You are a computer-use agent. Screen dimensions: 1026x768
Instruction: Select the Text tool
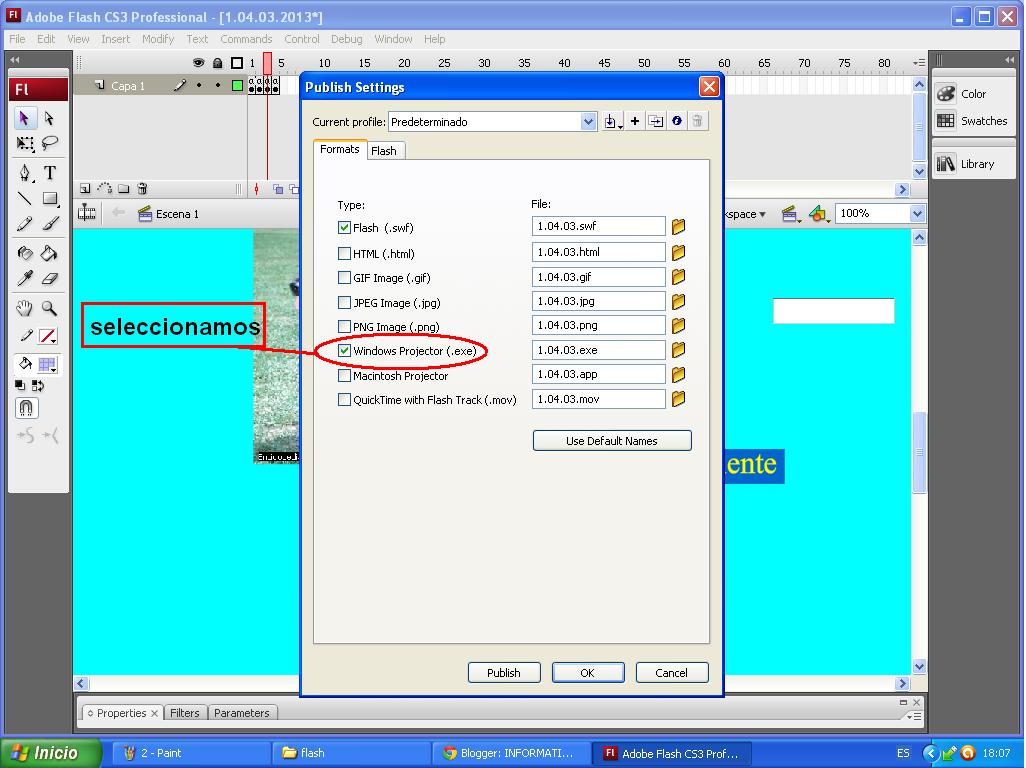pyautogui.click(x=50, y=174)
